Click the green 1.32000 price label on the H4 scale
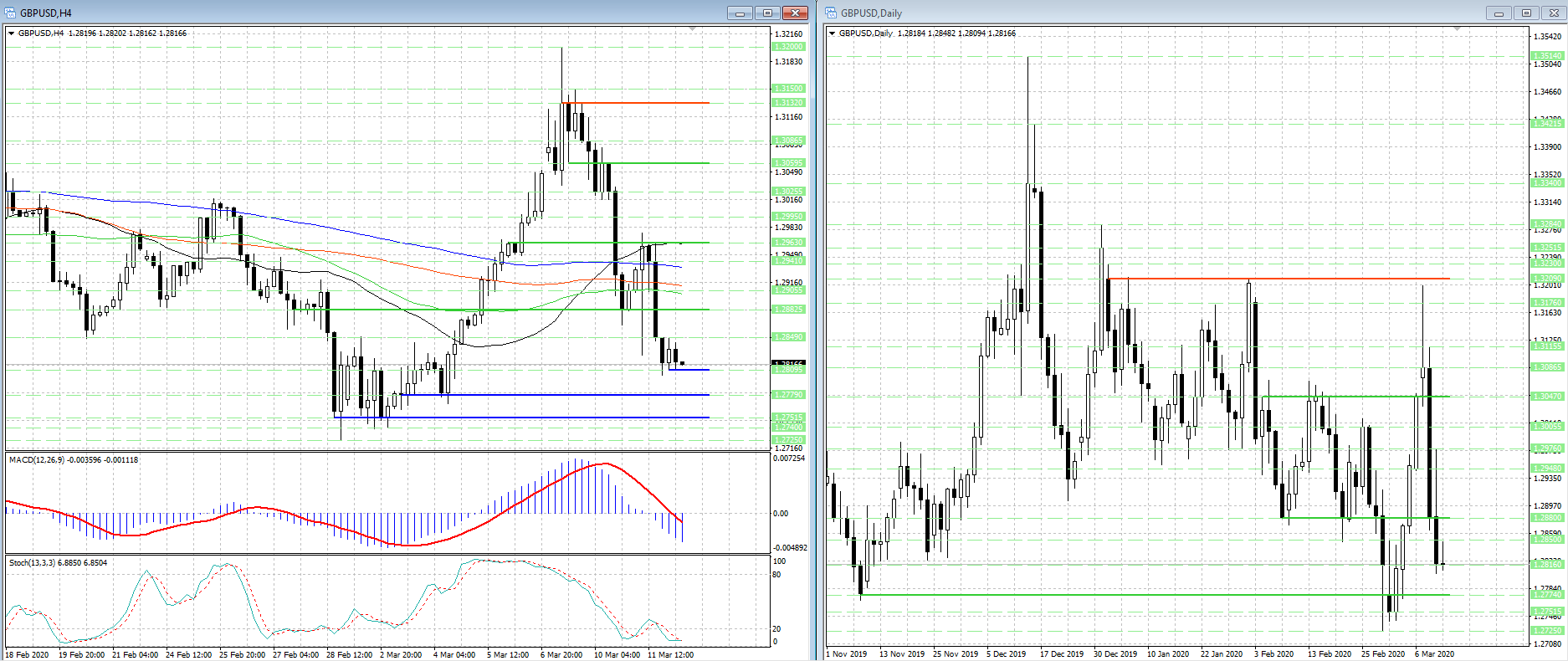Screen dimensions: 1568x661 [x=788, y=47]
